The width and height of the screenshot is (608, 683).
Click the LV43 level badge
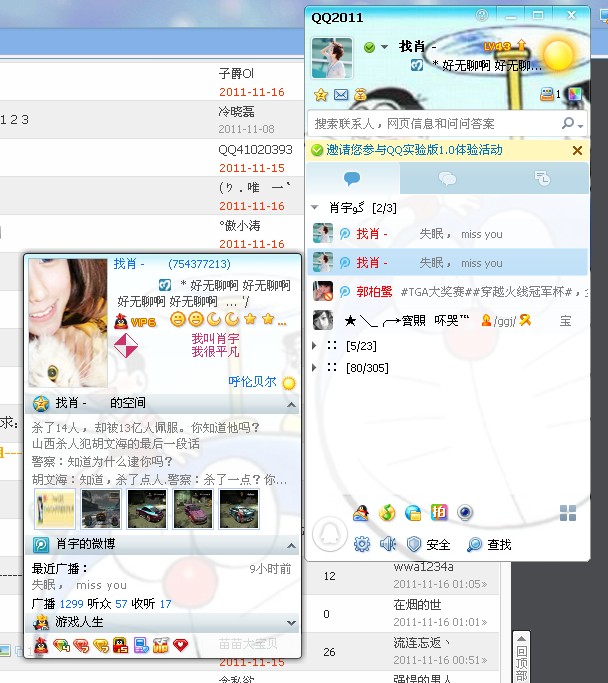pos(497,46)
